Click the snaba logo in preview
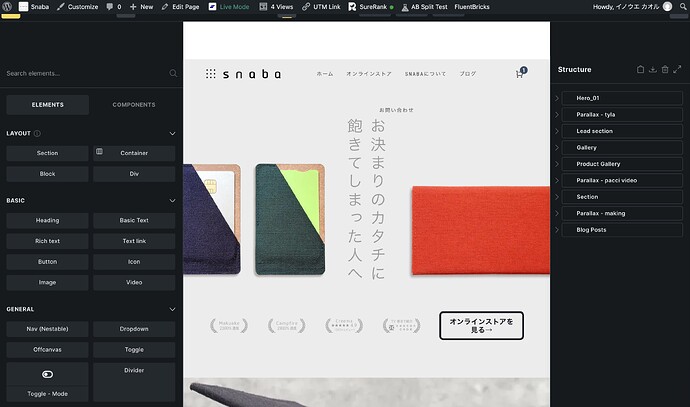This screenshot has height=407, width=690. click(x=243, y=74)
